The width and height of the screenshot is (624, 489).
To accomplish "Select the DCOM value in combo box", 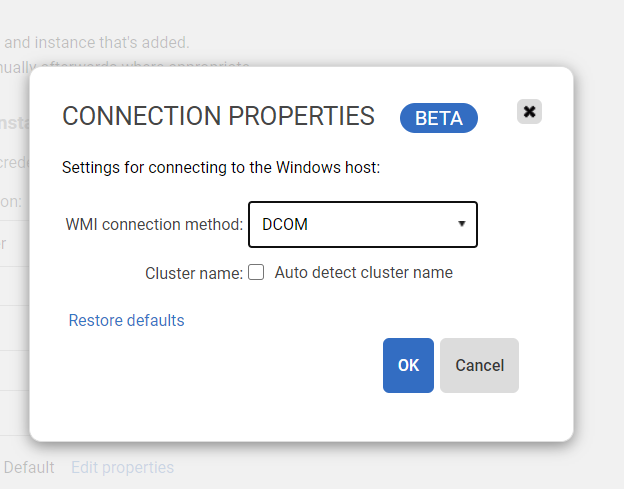I will point(285,224).
